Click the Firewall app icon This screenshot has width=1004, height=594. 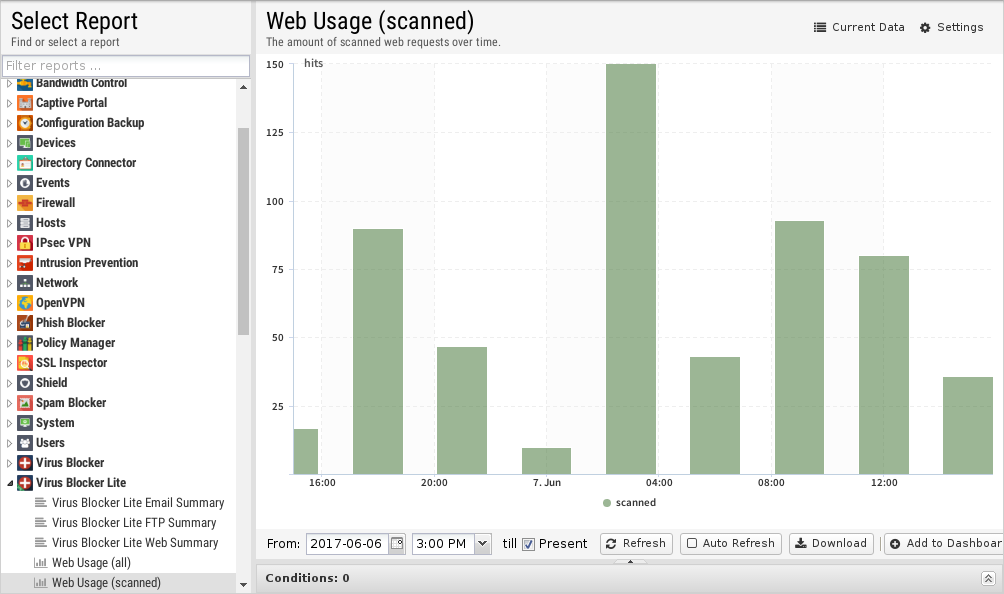[x=26, y=203]
